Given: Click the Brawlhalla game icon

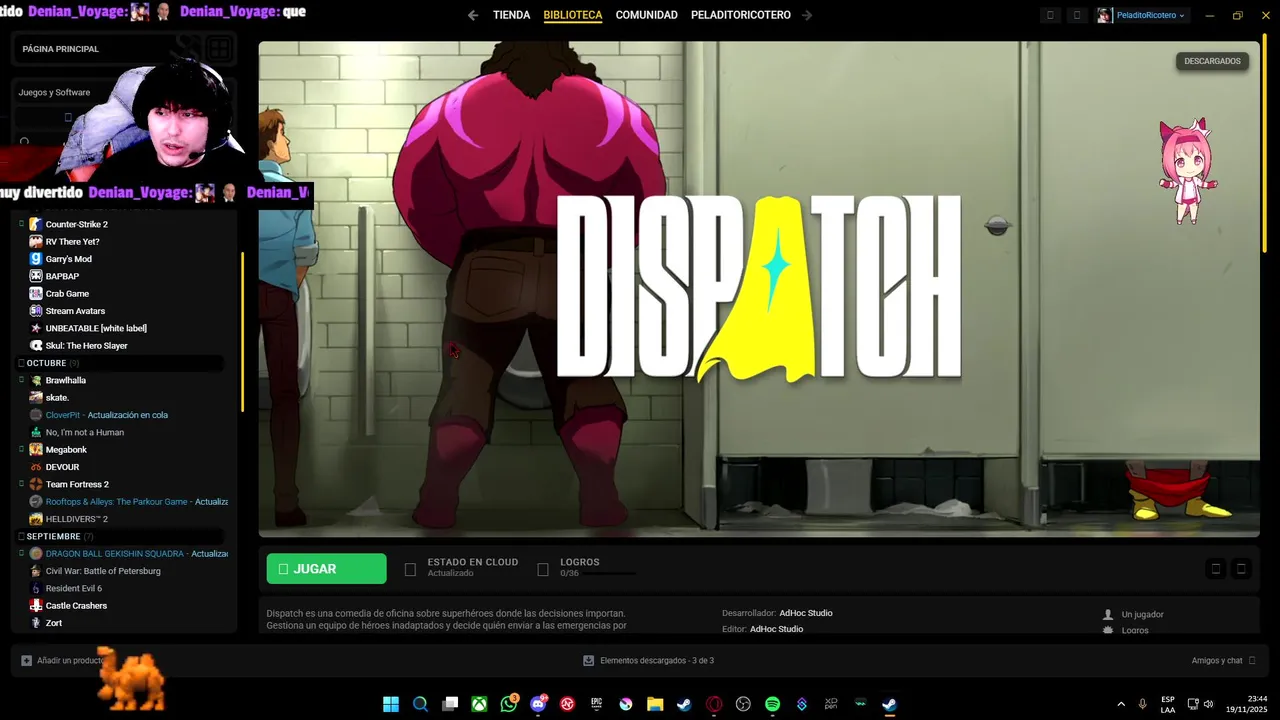Looking at the screenshot, I should click(x=36, y=380).
